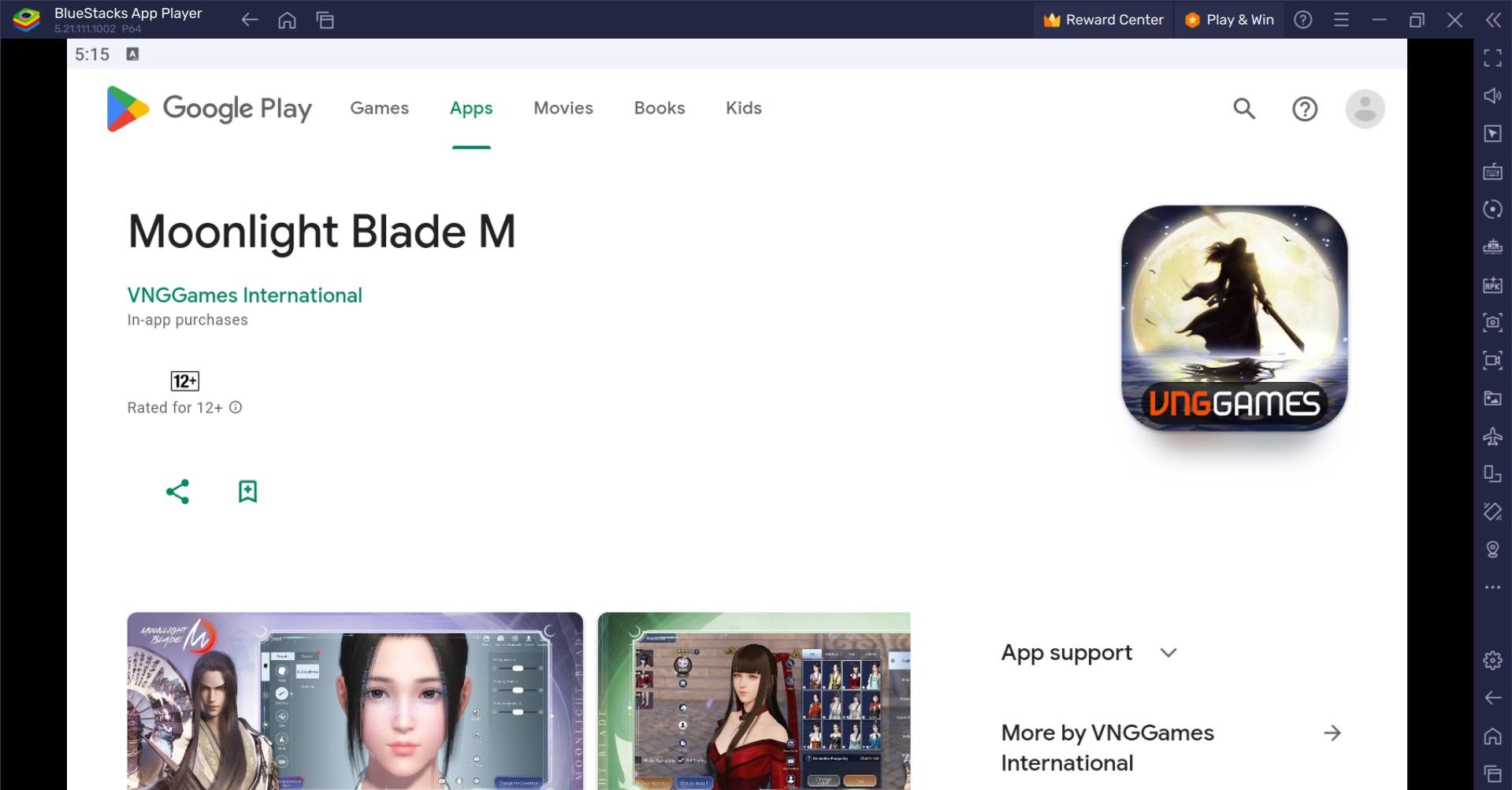Open the Reward Center
1512x790 pixels.
coord(1103,20)
